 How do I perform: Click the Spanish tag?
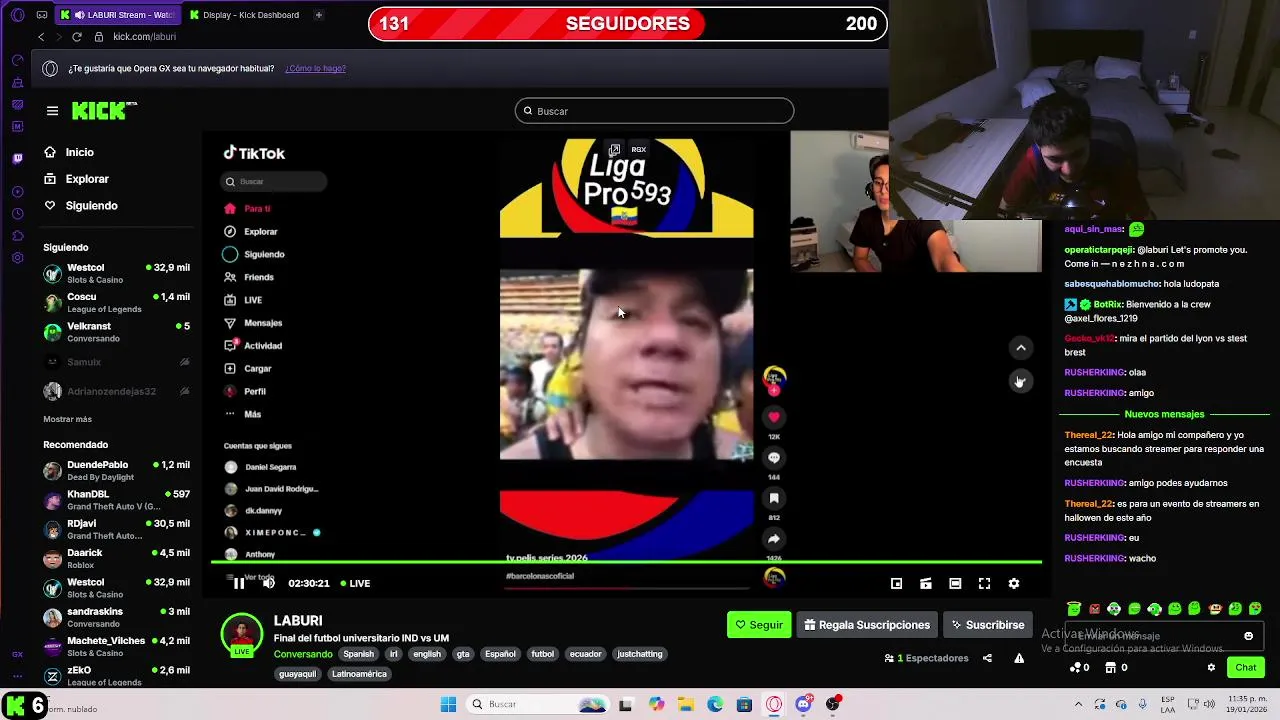pyautogui.click(x=358, y=654)
